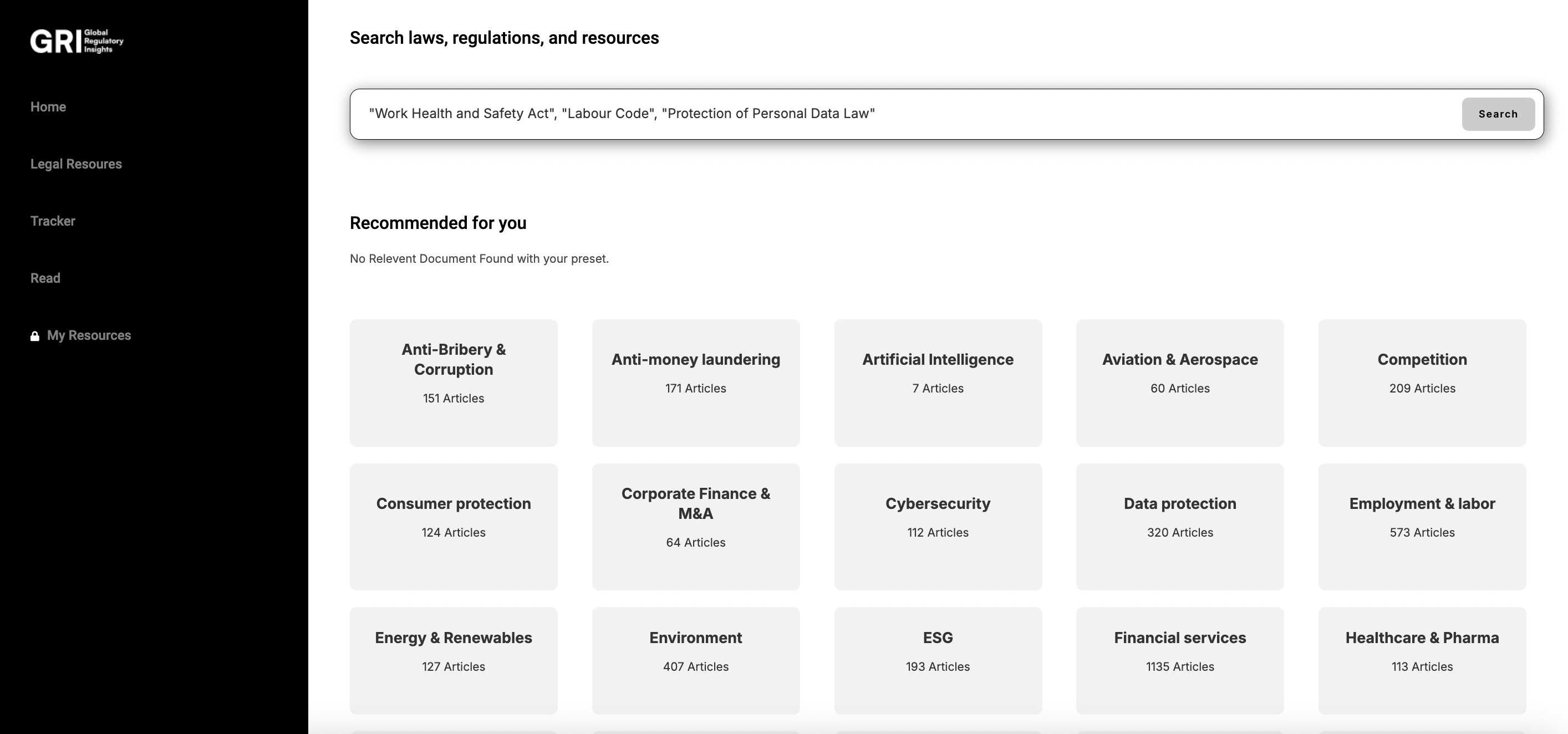Select the Read sidebar item
Viewport: 1568px width, 734px height.
45,278
